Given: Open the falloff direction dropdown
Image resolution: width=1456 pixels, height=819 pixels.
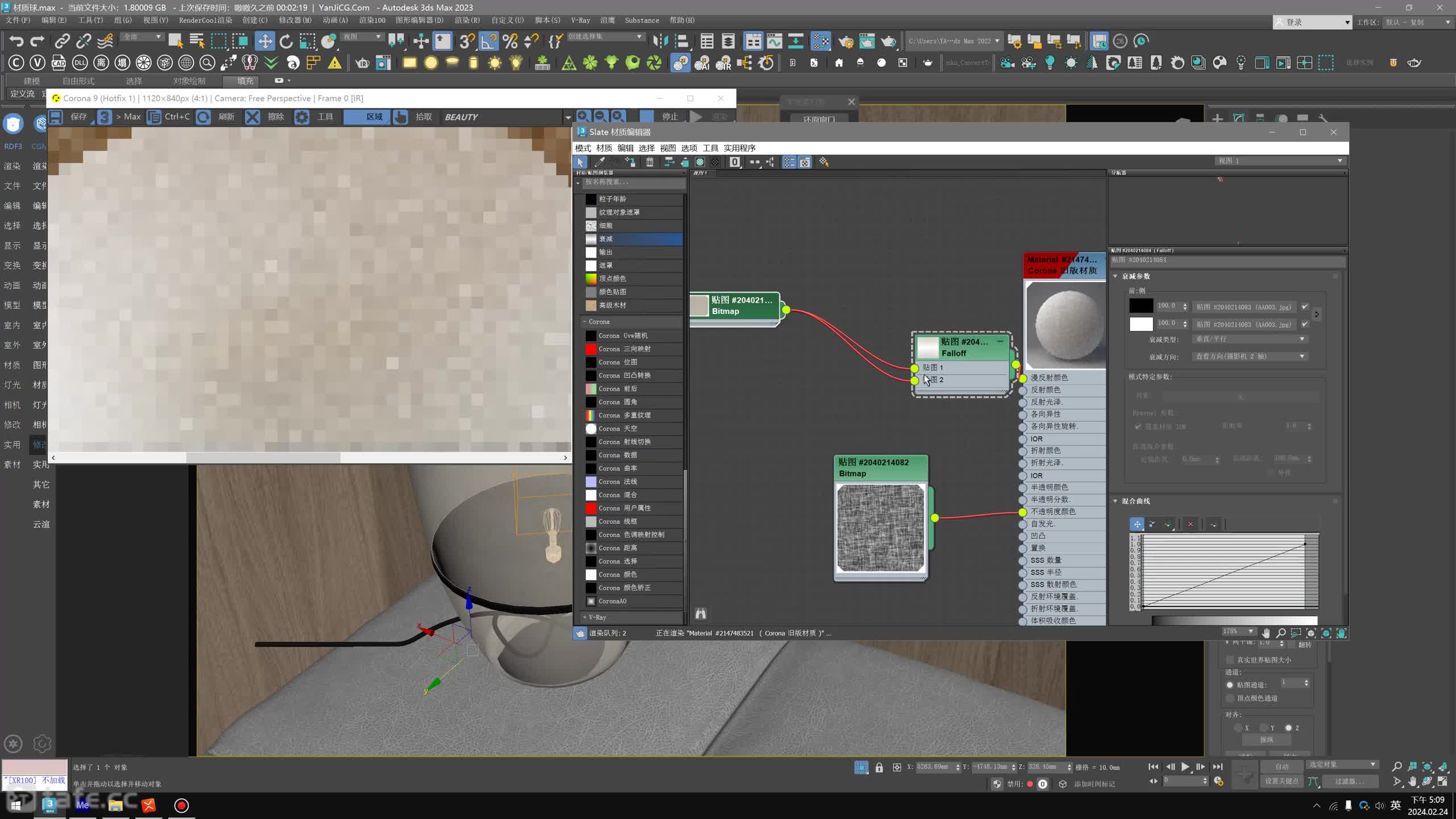Looking at the screenshot, I should point(1250,357).
